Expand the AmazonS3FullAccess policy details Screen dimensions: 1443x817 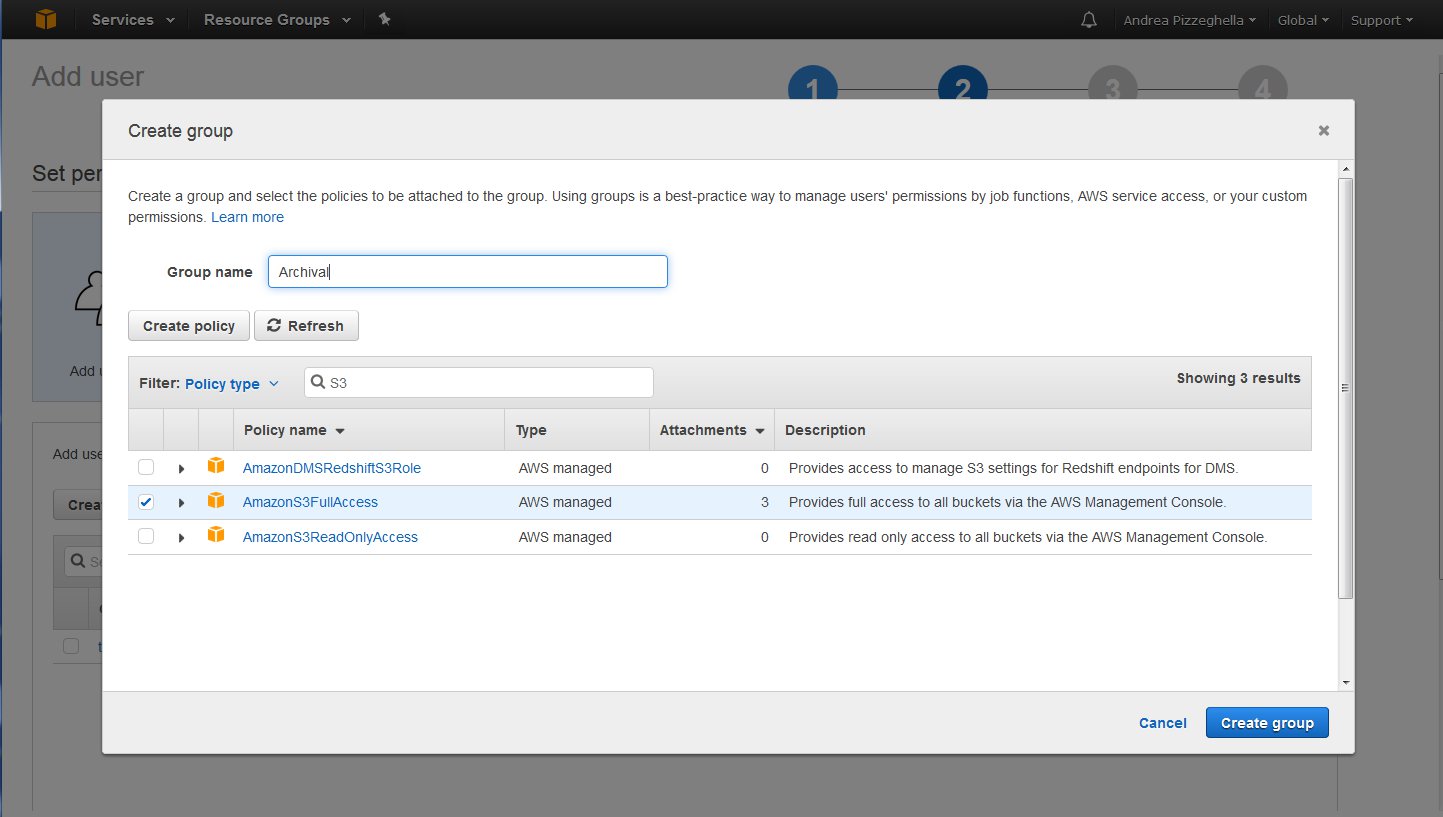[x=181, y=503]
